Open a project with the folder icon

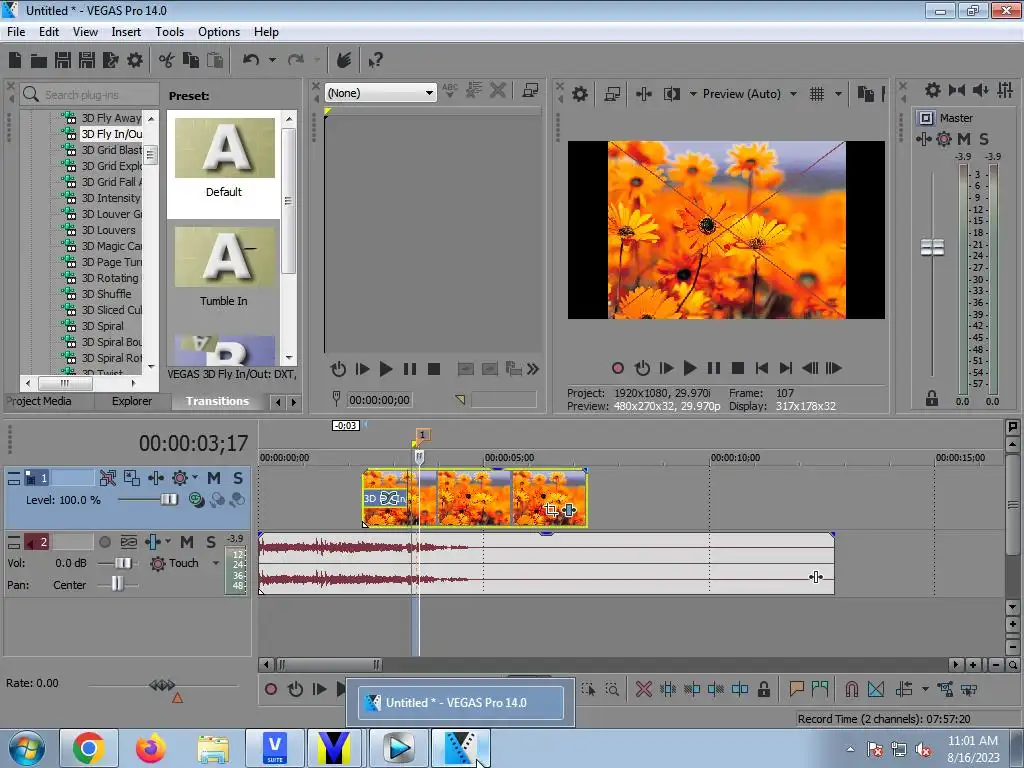[39, 61]
